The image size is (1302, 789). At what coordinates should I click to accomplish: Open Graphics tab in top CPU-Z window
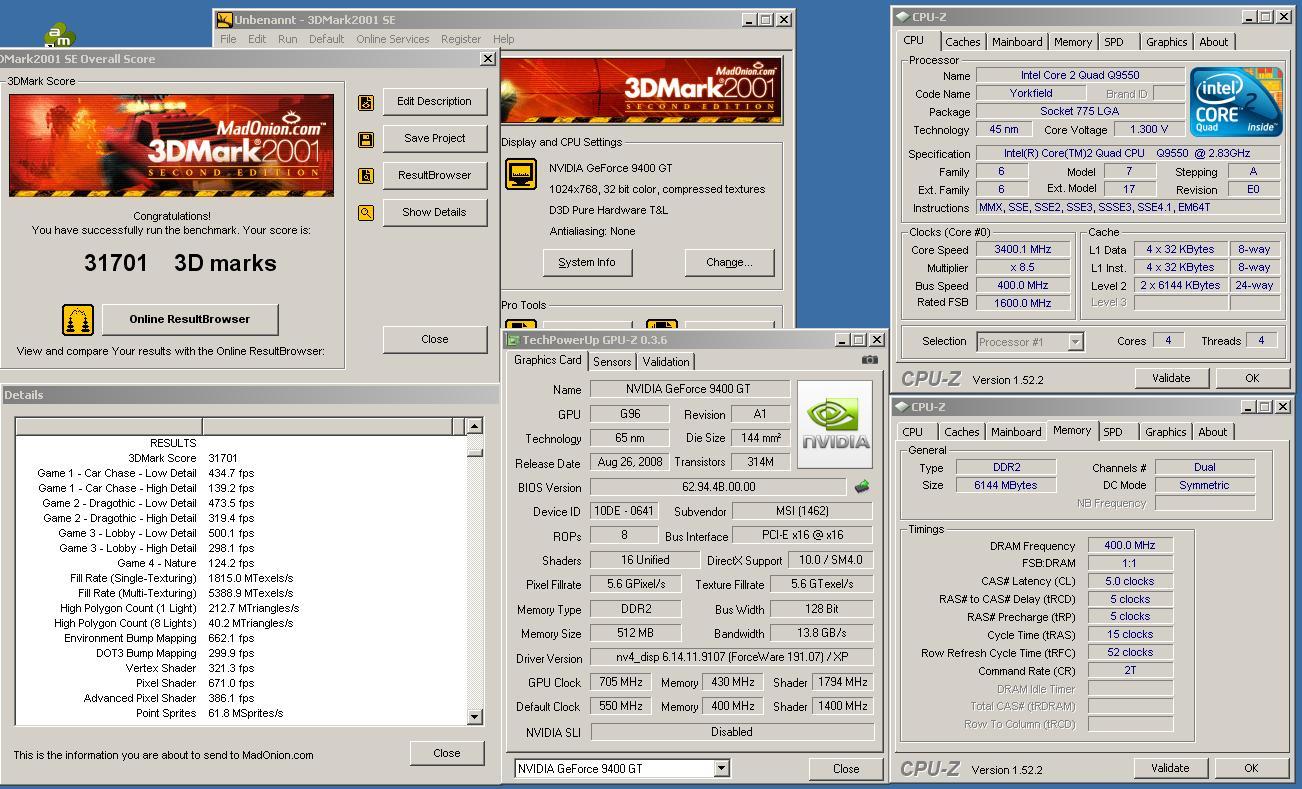pyautogui.click(x=1167, y=42)
